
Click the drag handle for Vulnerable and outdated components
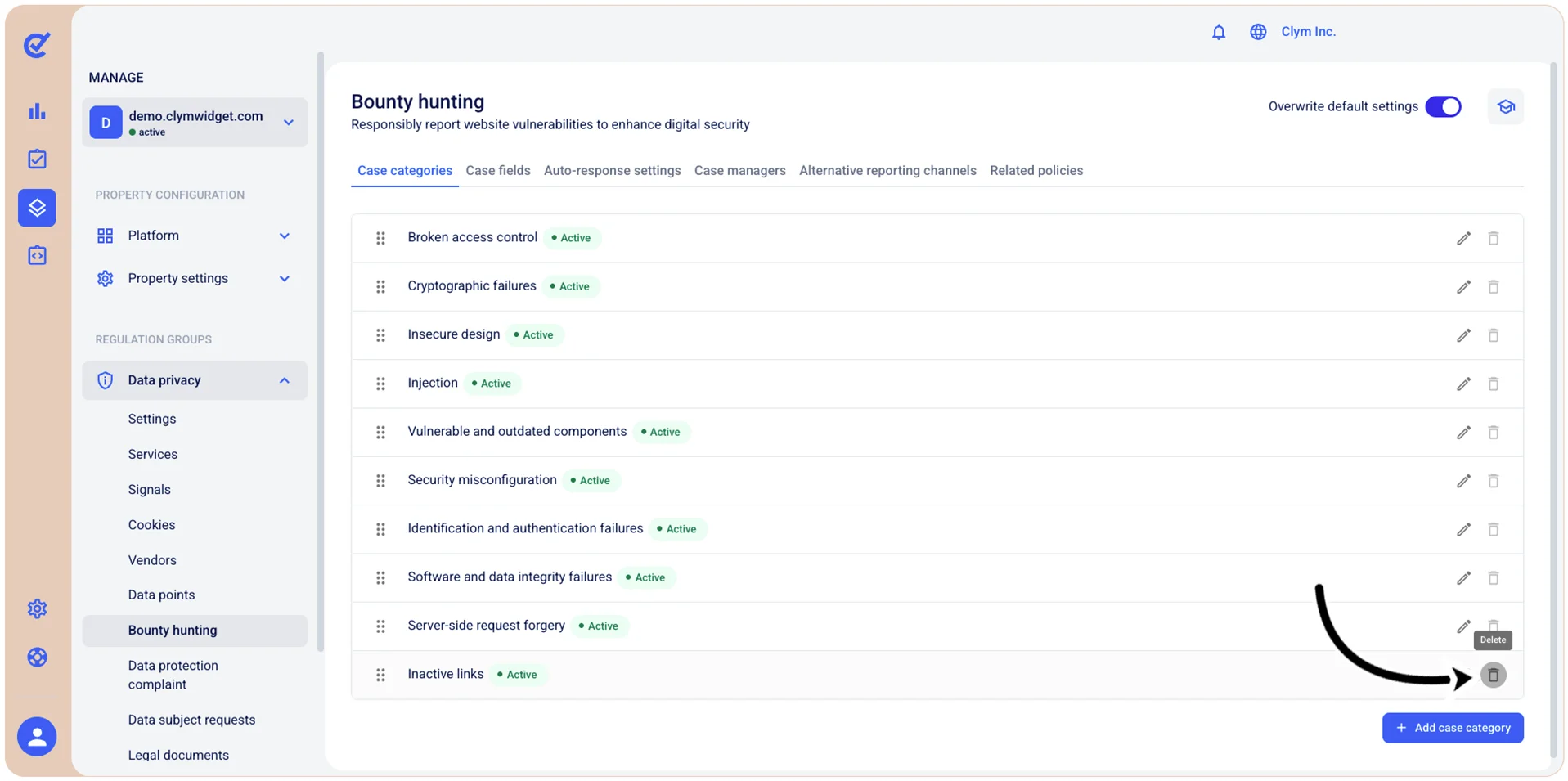click(380, 433)
